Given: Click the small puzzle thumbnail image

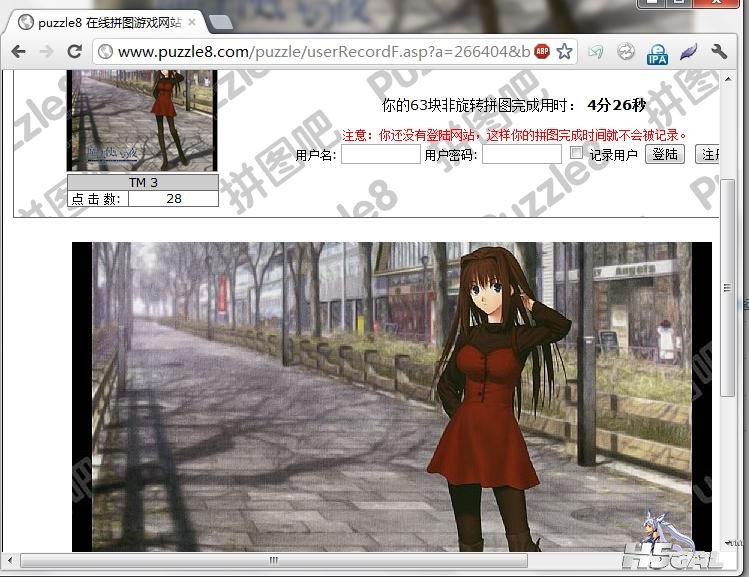Looking at the screenshot, I should (142, 120).
